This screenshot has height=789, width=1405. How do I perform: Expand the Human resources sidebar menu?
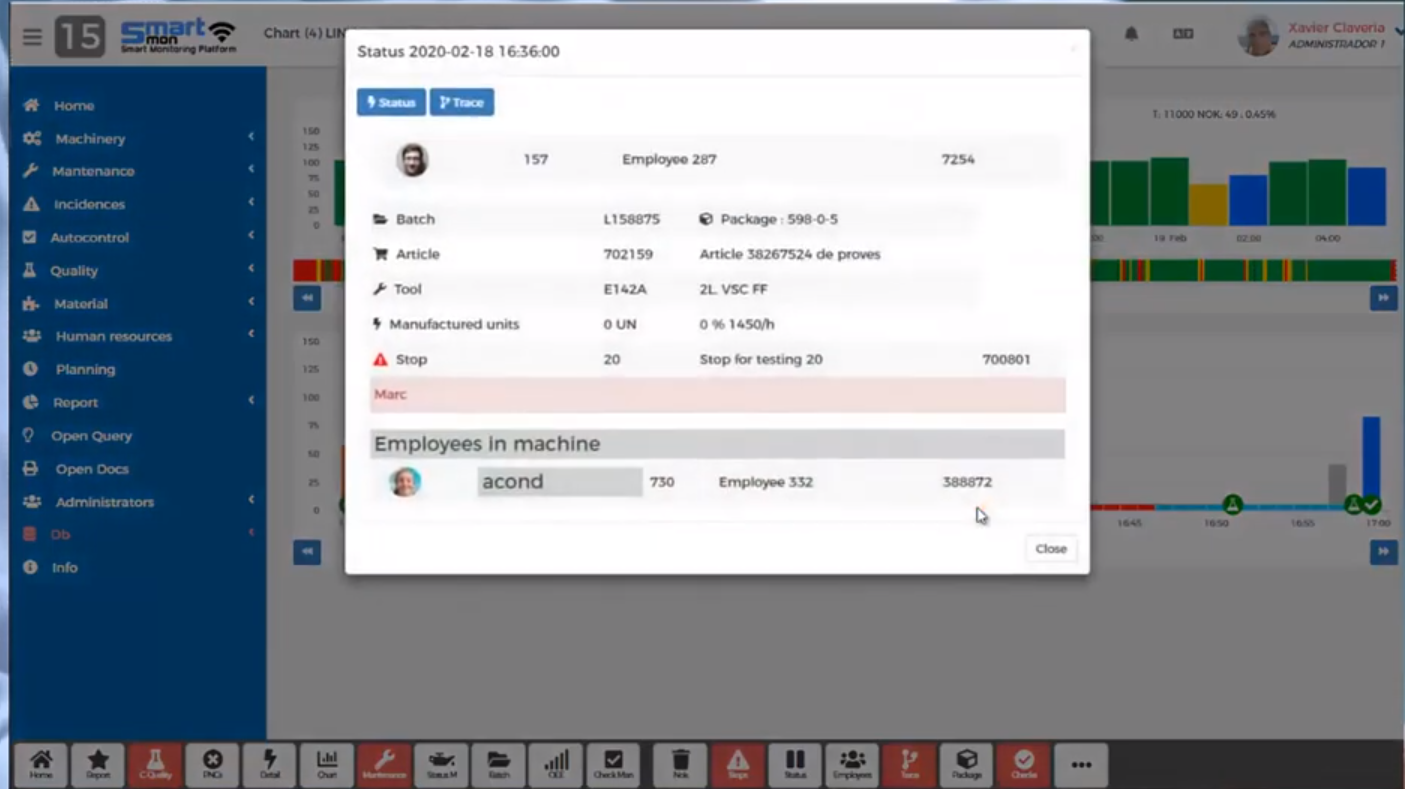113,337
